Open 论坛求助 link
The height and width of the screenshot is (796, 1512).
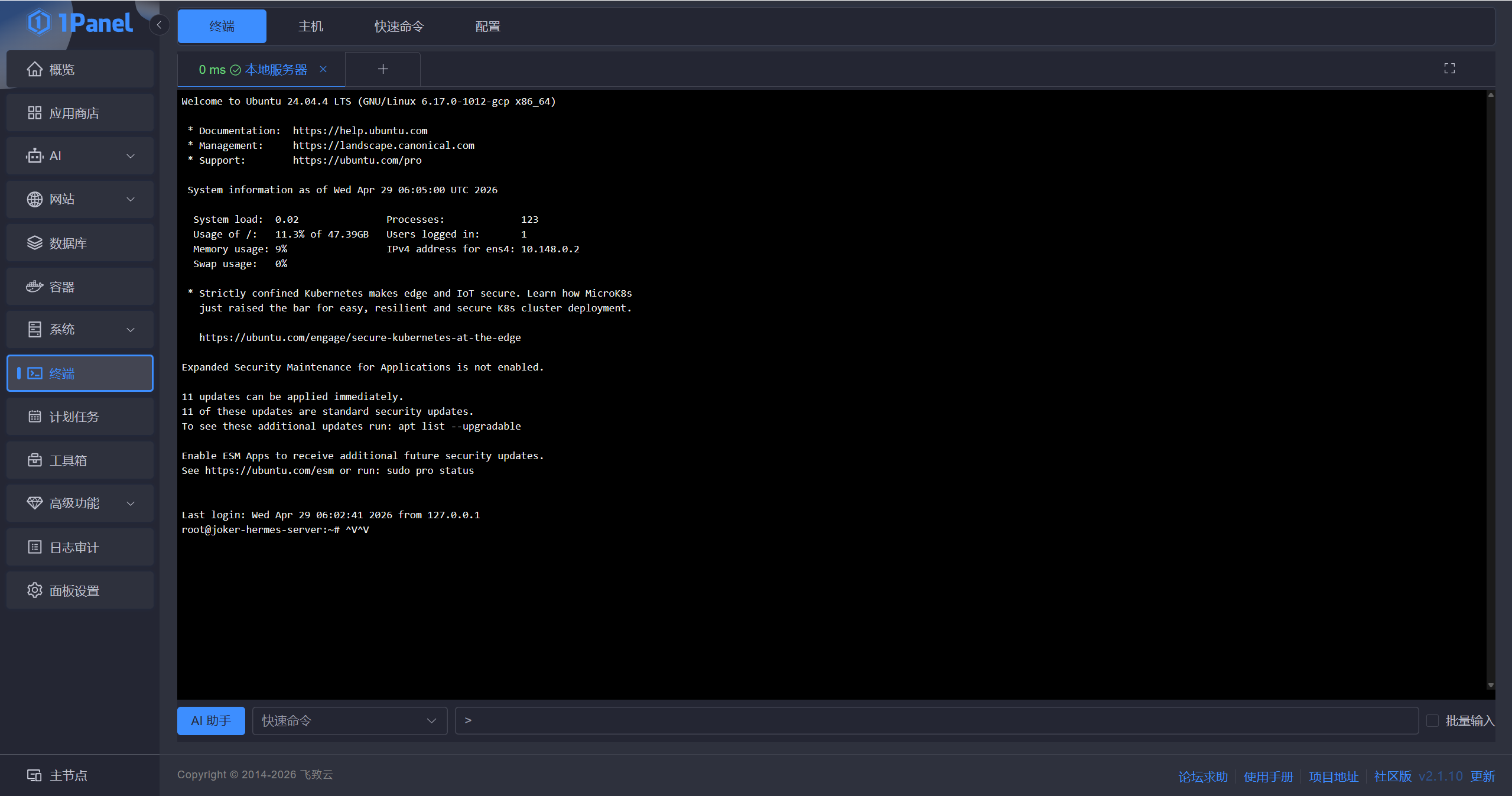click(1203, 776)
